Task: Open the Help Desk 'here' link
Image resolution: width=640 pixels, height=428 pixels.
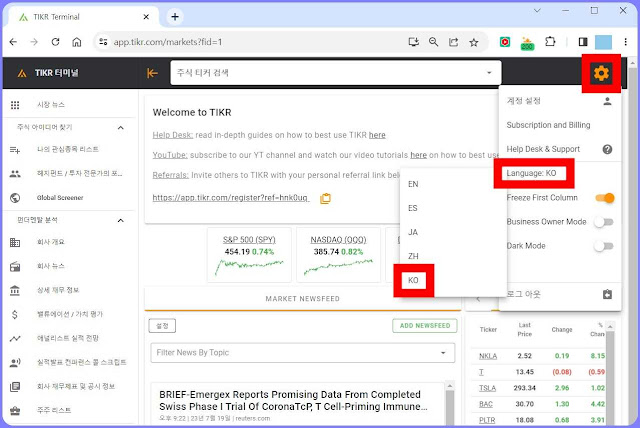Action: 377,135
